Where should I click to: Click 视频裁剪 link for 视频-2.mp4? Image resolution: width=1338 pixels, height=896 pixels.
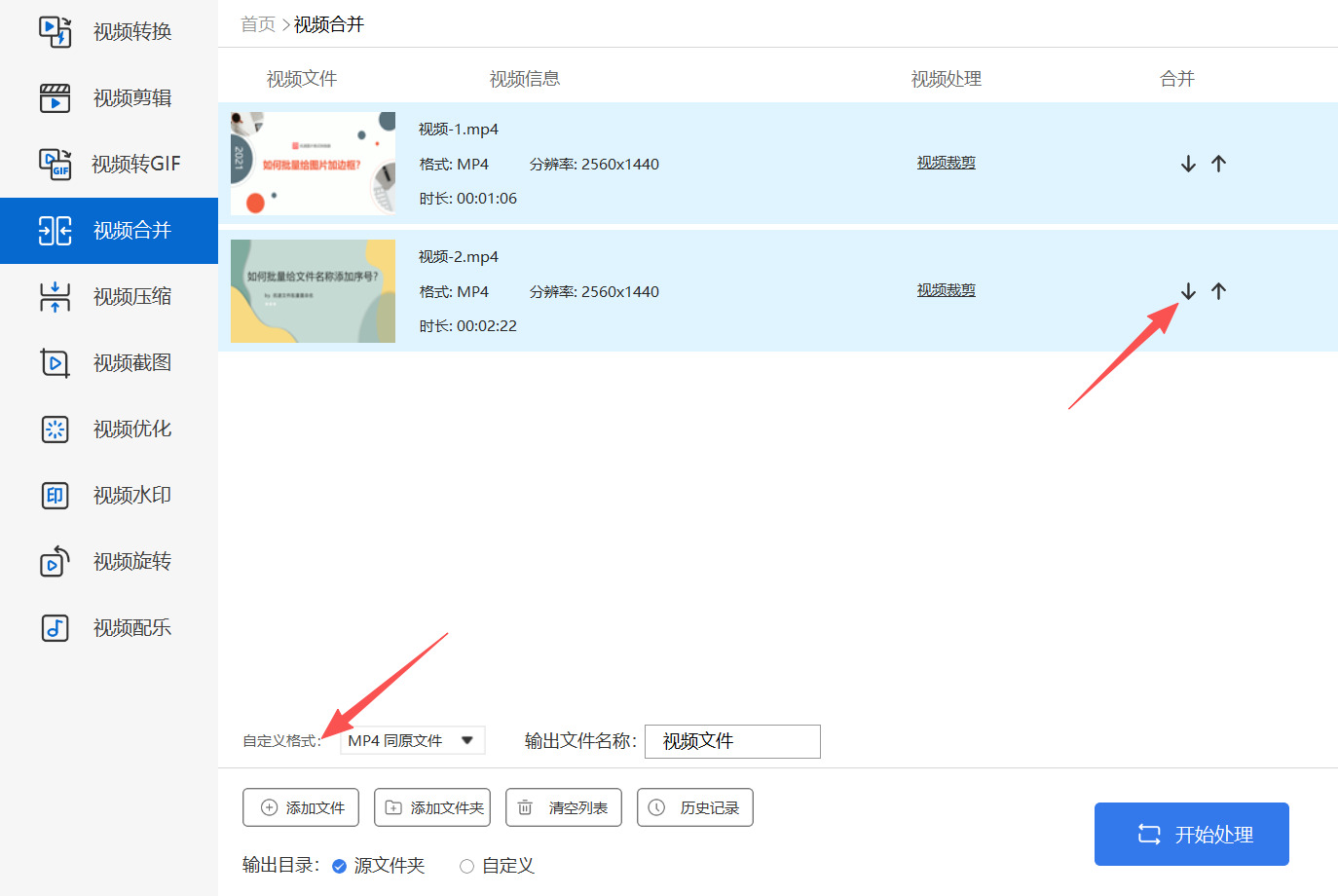pos(946,290)
